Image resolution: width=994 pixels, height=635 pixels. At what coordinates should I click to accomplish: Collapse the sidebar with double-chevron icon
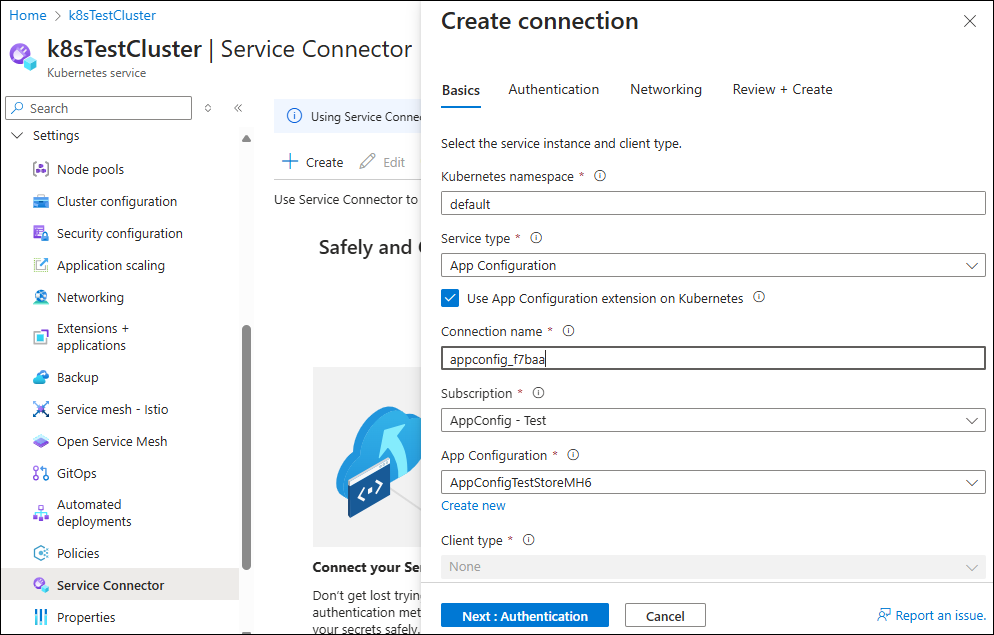(238, 108)
